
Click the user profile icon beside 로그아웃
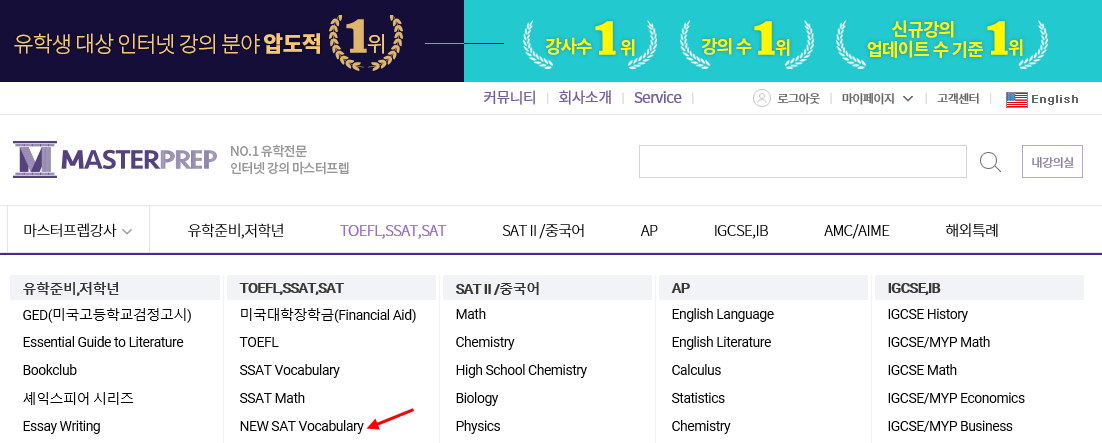762,98
